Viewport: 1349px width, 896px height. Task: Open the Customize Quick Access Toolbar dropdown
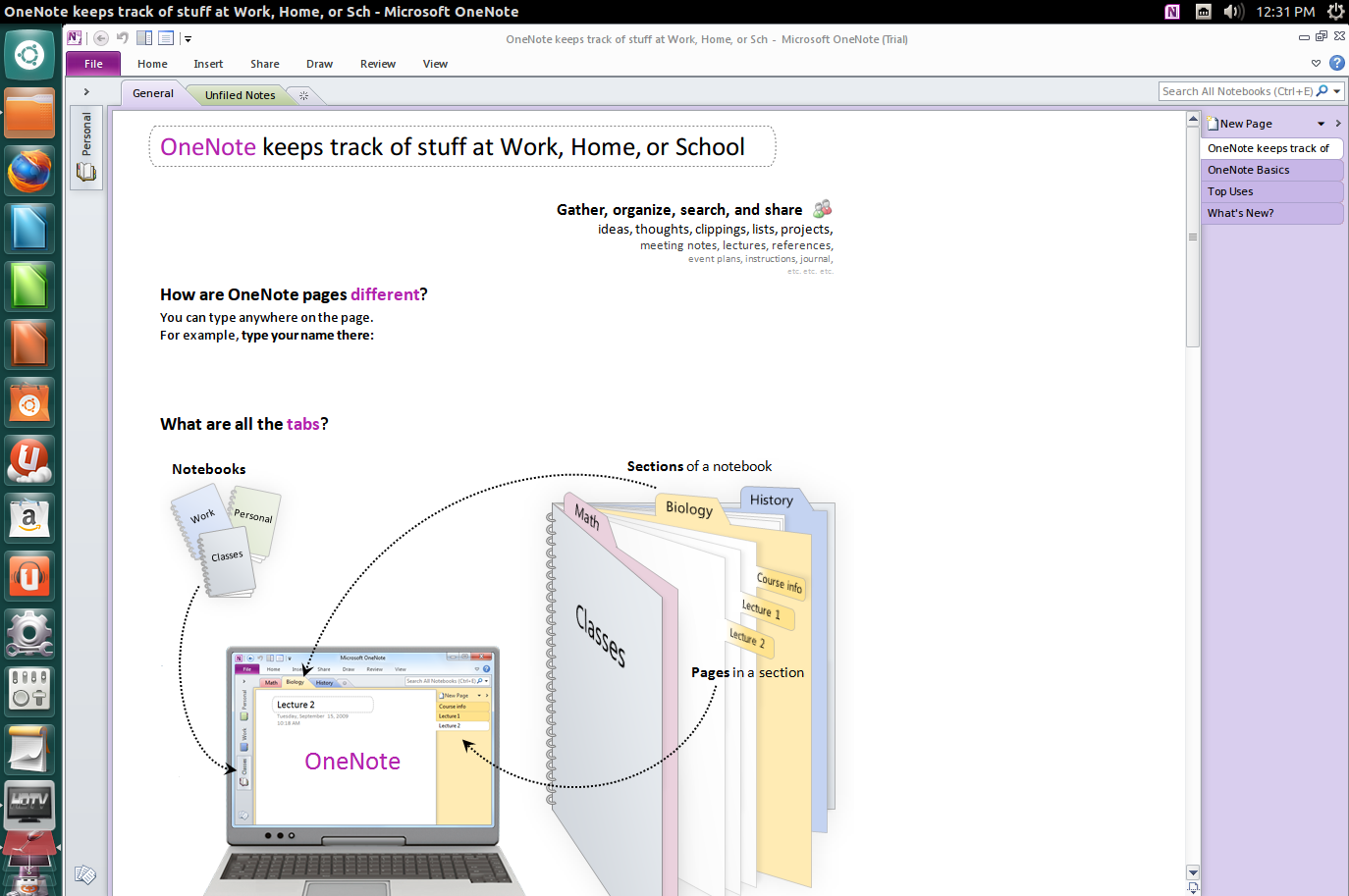click(188, 39)
